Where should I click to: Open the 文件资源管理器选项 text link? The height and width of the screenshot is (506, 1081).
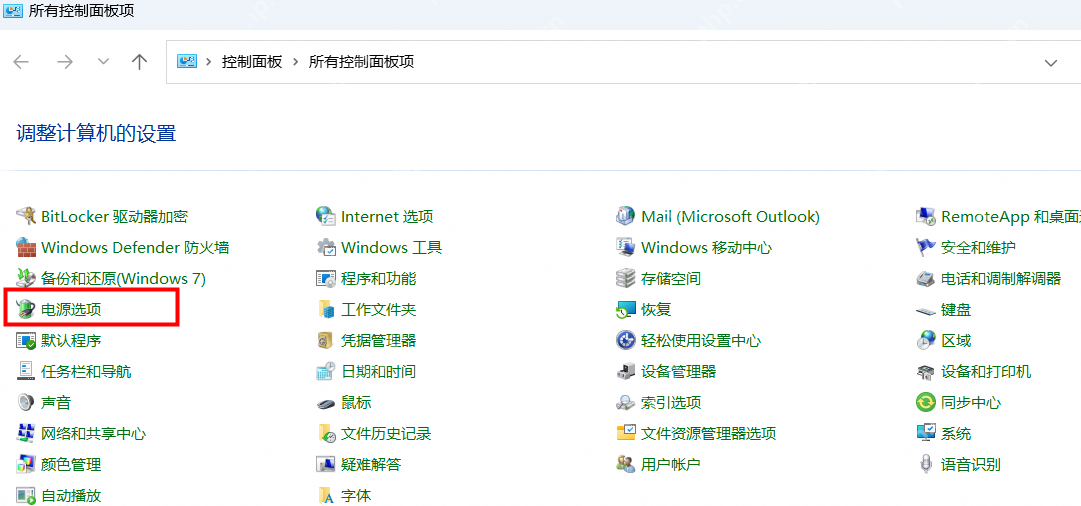point(708,434)
